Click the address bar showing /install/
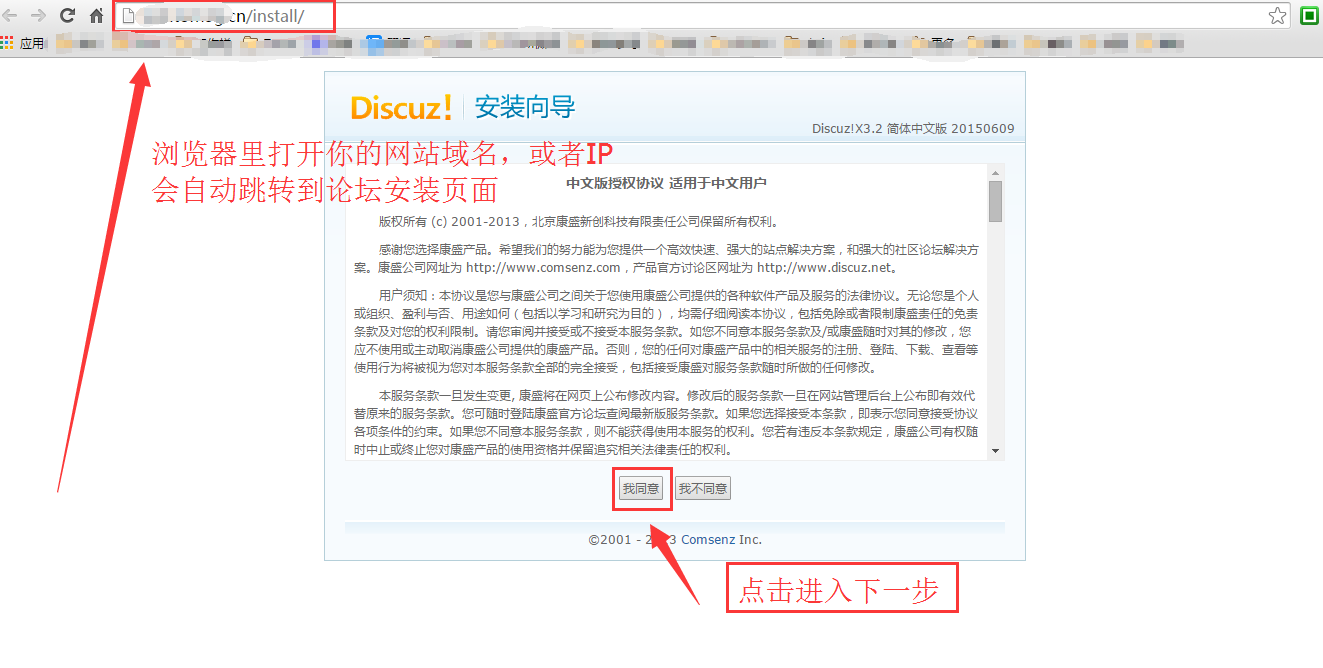Screen dimensions: 1323x668 tap(700, 16)
